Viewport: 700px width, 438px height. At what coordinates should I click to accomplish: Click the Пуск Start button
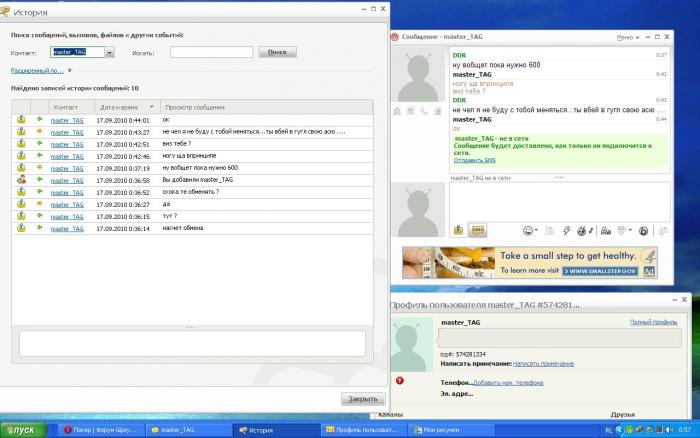coord(23,430)
